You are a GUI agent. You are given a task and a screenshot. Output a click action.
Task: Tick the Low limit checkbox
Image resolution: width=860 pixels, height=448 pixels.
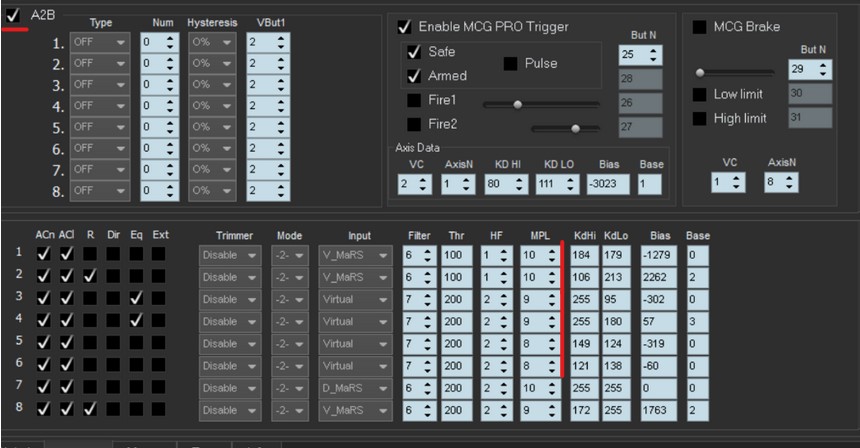click(699, 94)
